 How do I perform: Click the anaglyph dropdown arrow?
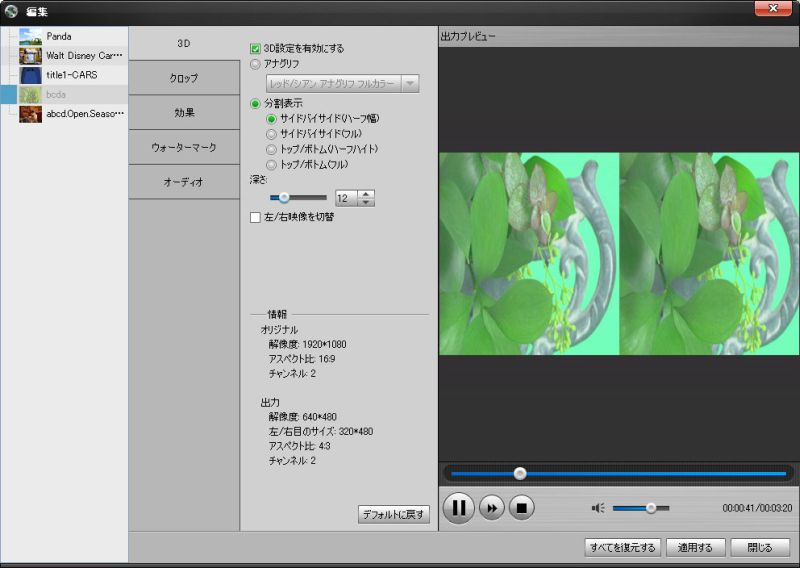[410, 84]
